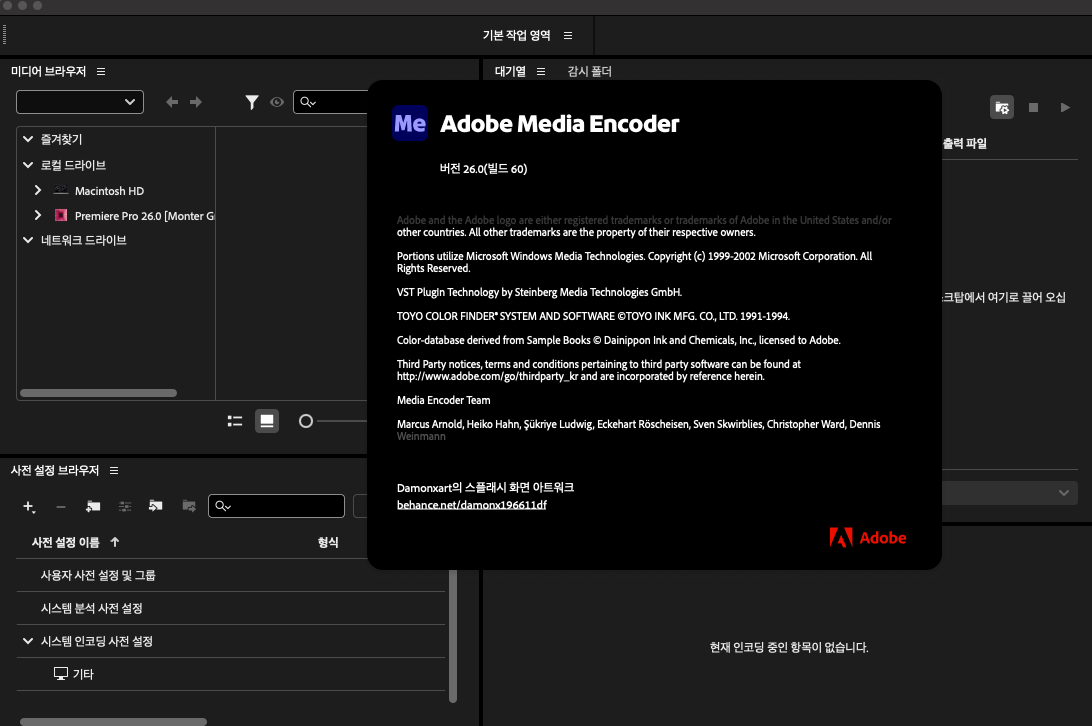Click the Media Browser back arrow
Image resolution: width=1092 pixels, height=726 pixels.
coord(172,102)
